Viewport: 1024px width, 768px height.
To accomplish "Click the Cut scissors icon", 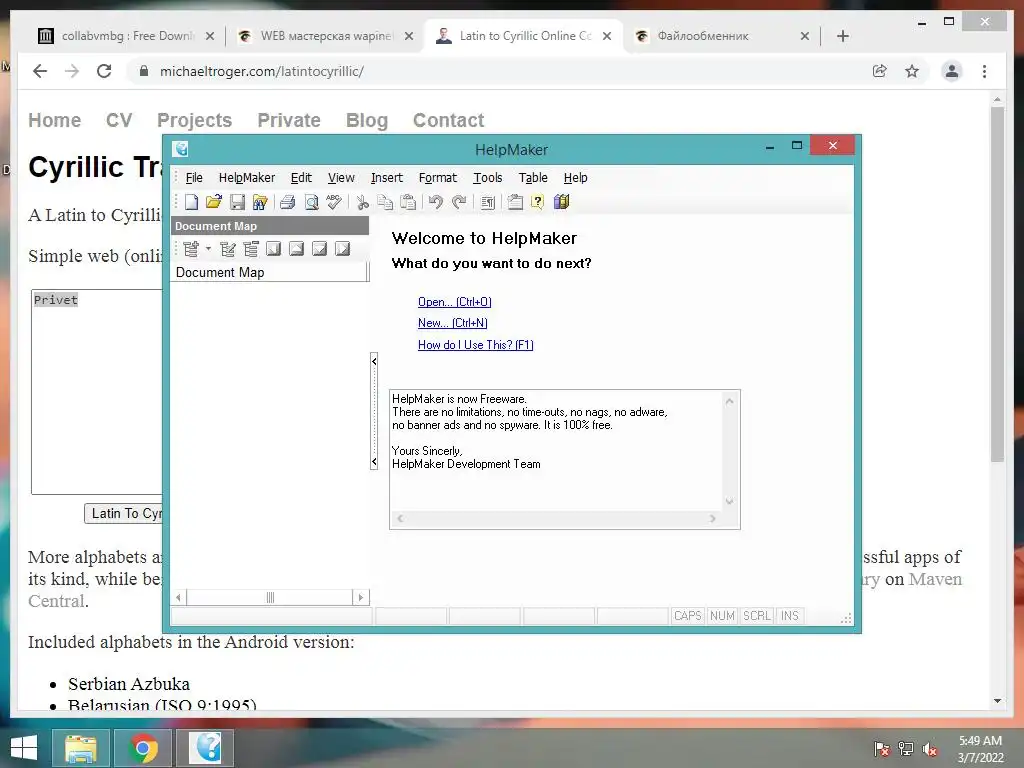I will tap(362, 202).
